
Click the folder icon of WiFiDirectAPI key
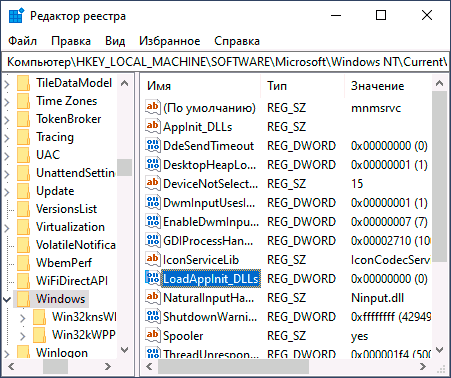coord(23,281)
